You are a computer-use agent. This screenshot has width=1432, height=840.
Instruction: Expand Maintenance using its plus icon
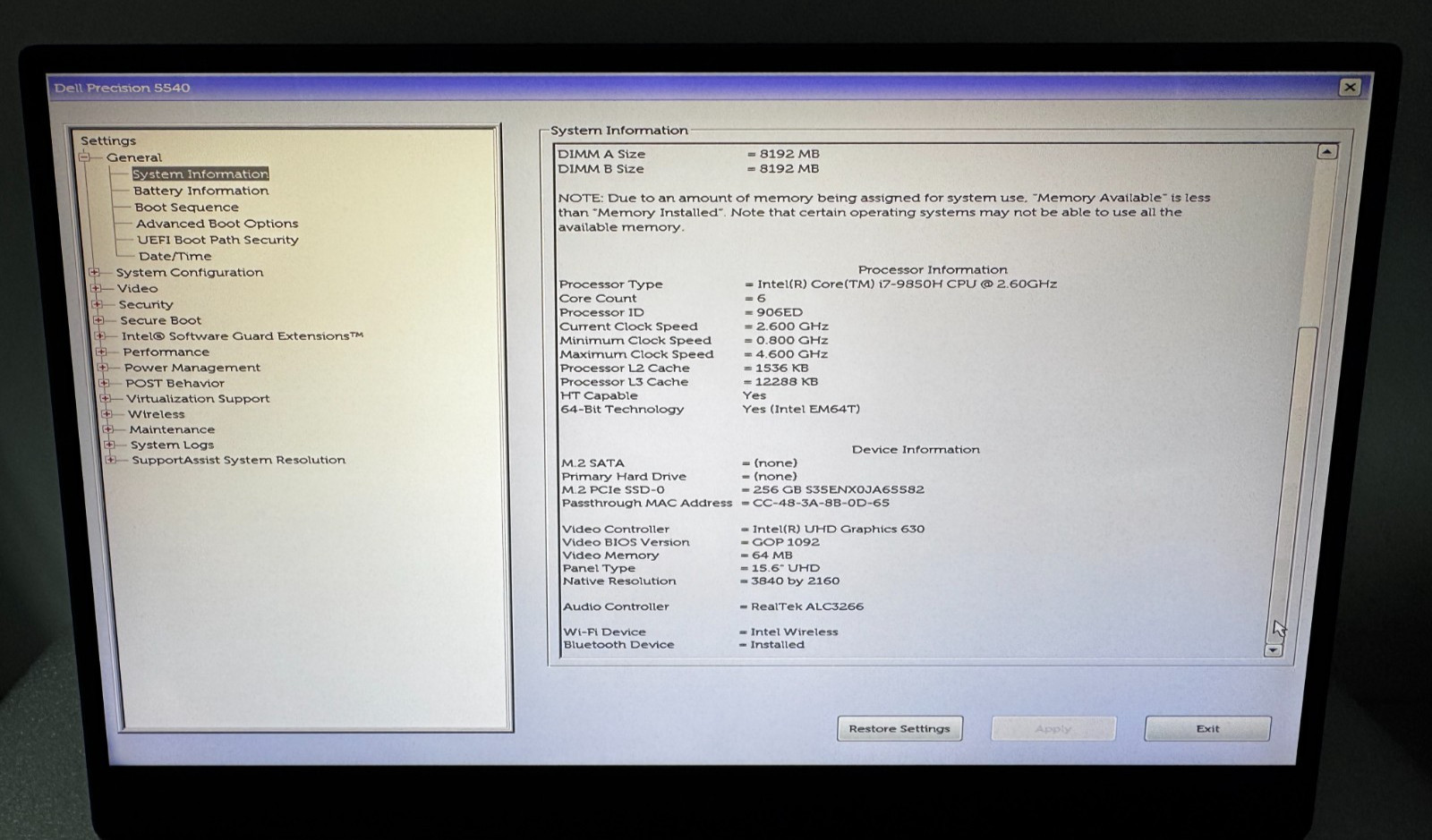tap(107, 429)
